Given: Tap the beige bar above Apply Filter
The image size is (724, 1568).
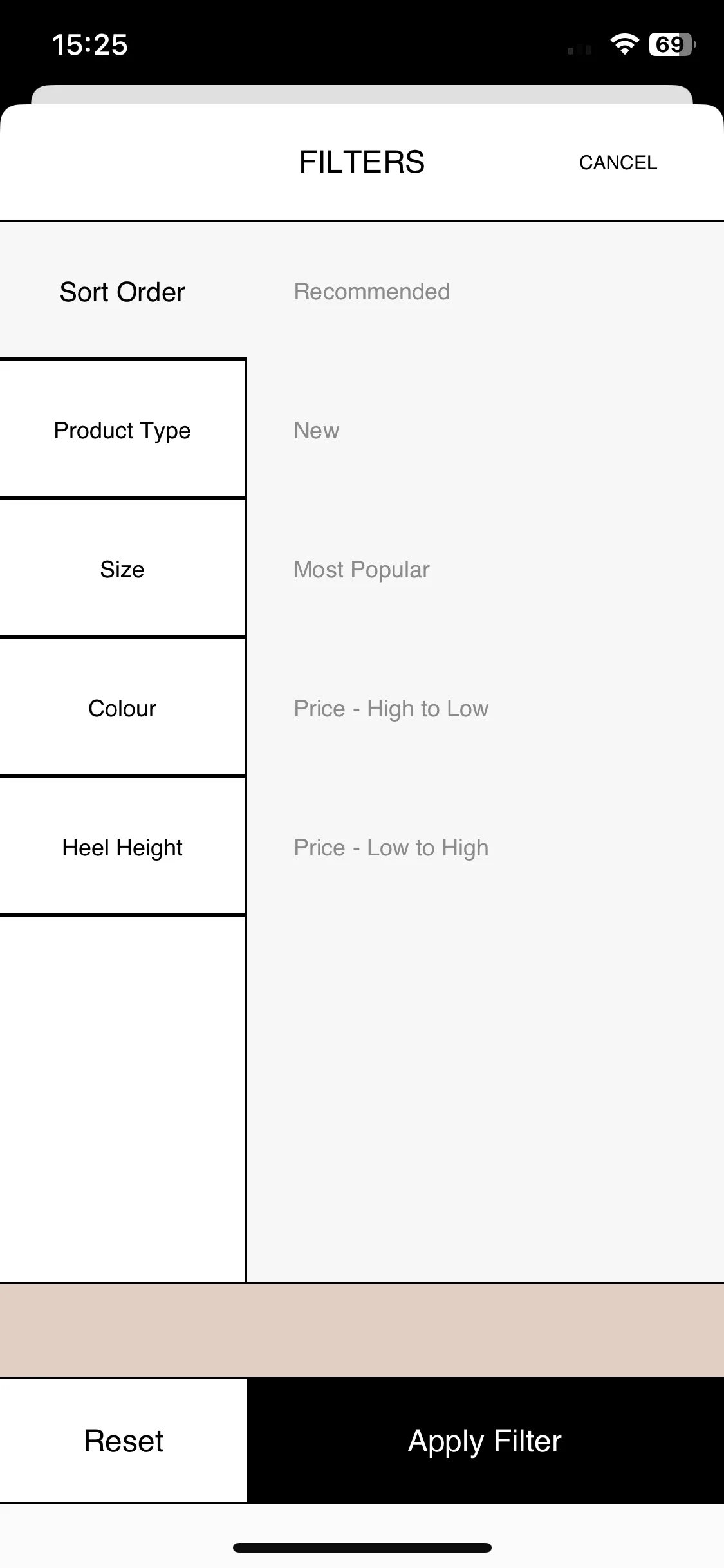Looking at the screenshot, I should point(362,1330).
